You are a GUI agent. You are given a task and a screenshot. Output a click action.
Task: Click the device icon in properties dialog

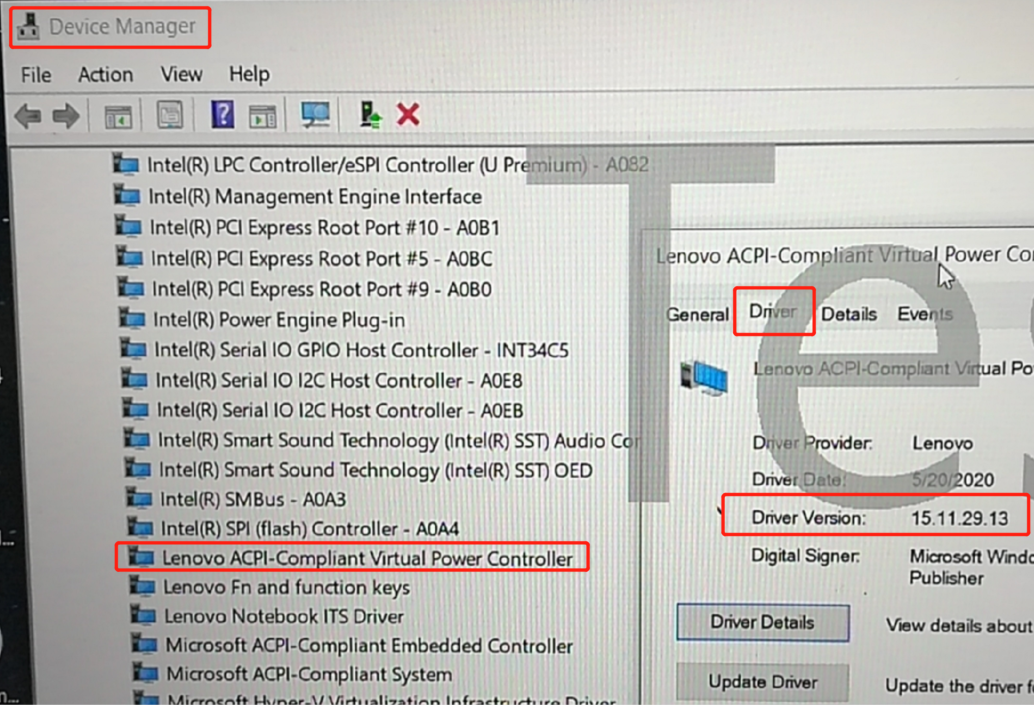704,378
